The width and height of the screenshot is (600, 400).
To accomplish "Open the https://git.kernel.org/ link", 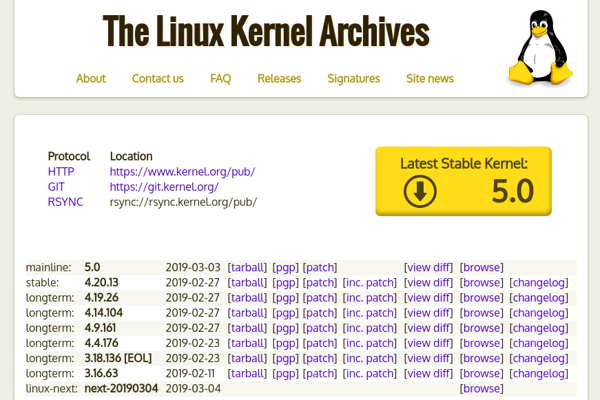I will [x=164, y=187].
